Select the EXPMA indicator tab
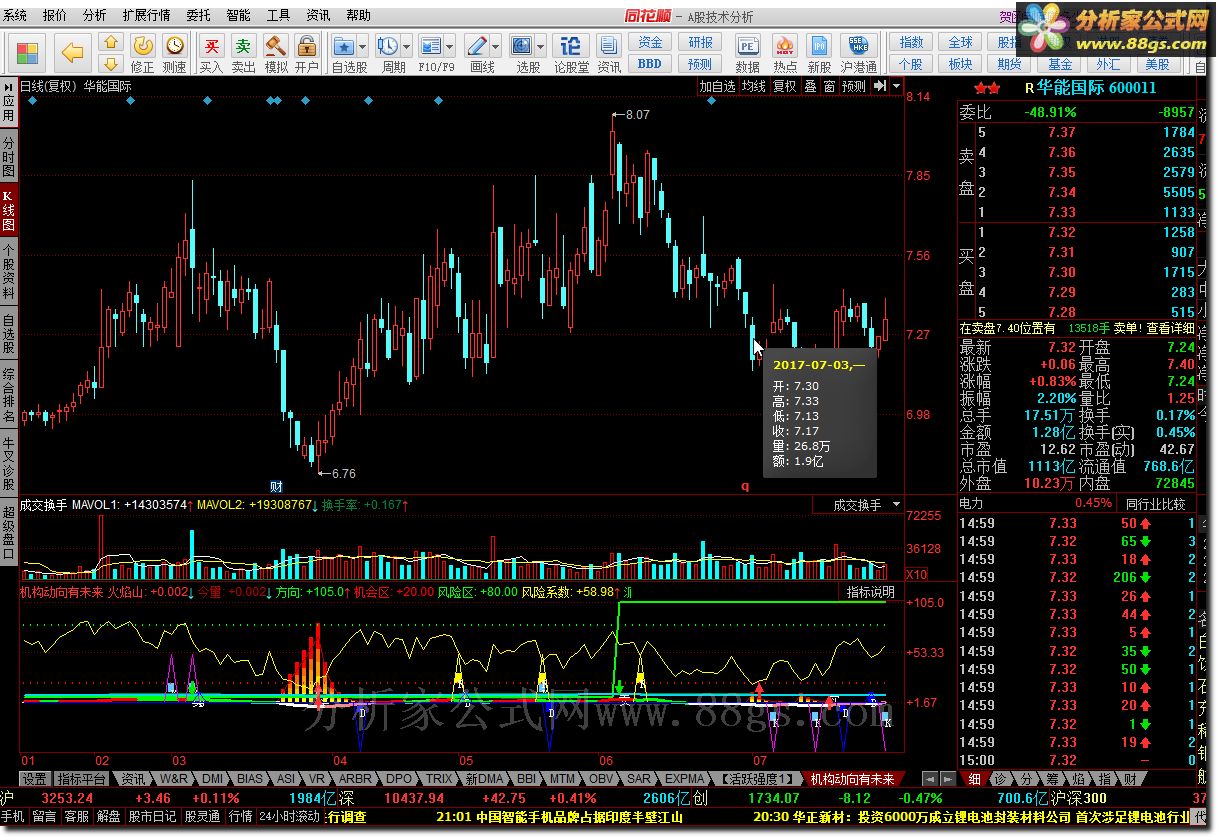This screenshot has width=1218, height=837. [684, 778]
